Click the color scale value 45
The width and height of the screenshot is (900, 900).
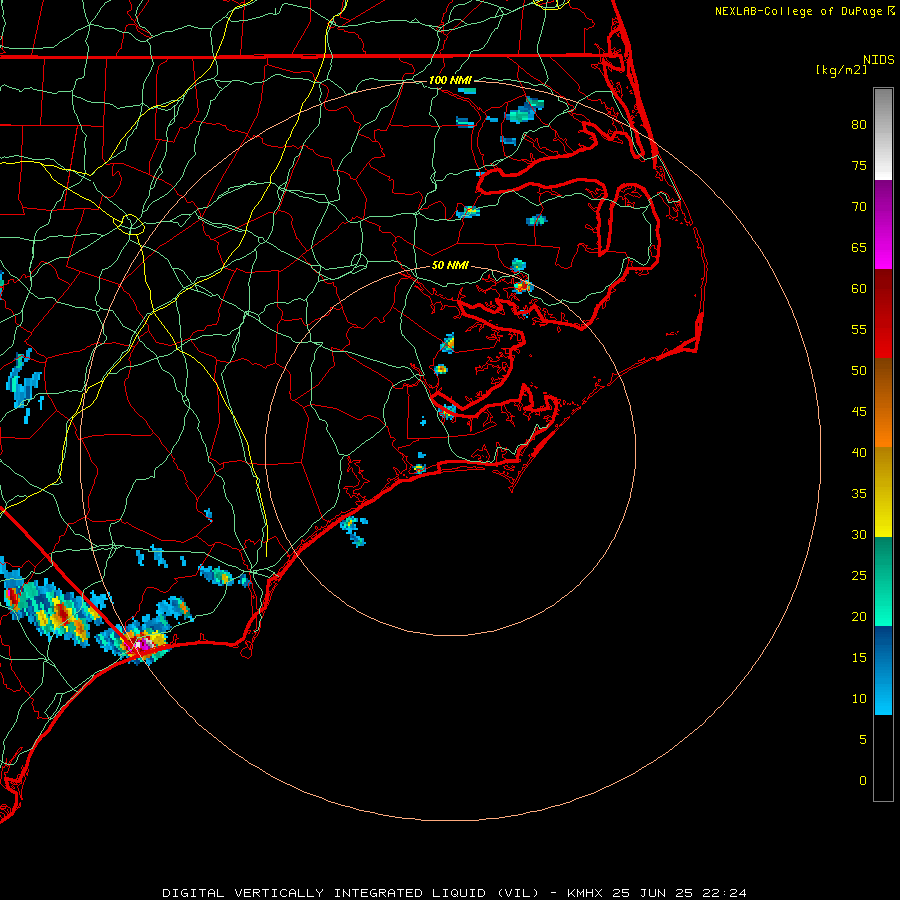[859, 412]
